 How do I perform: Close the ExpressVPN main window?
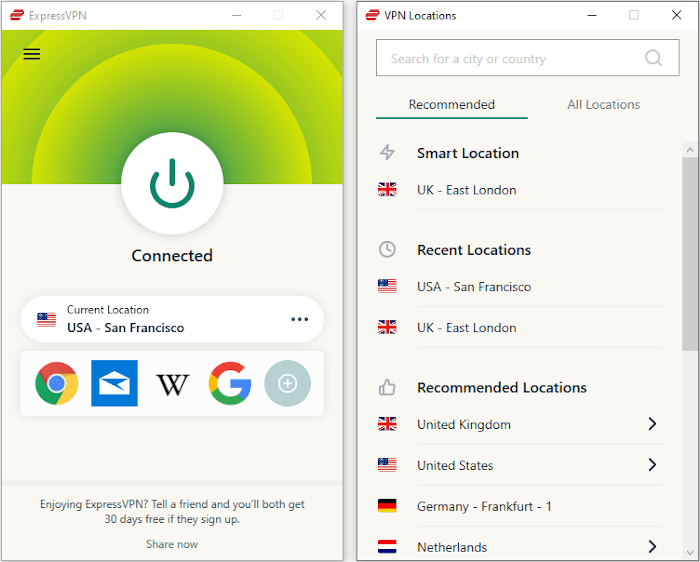click(321, 15)
